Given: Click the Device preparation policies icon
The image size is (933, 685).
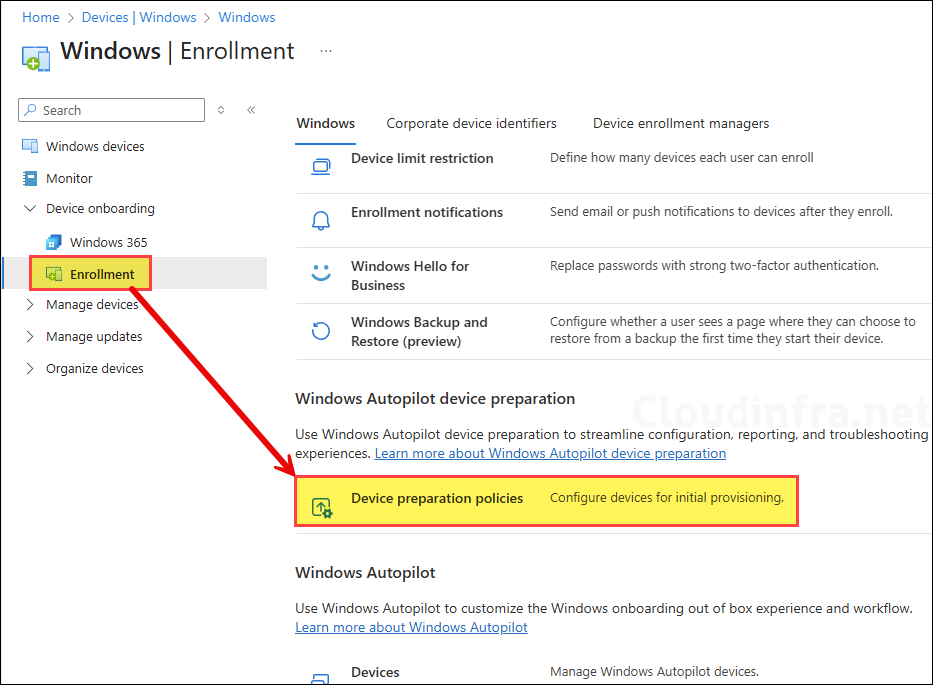Looking at the screenshot, I should [322, 507].
